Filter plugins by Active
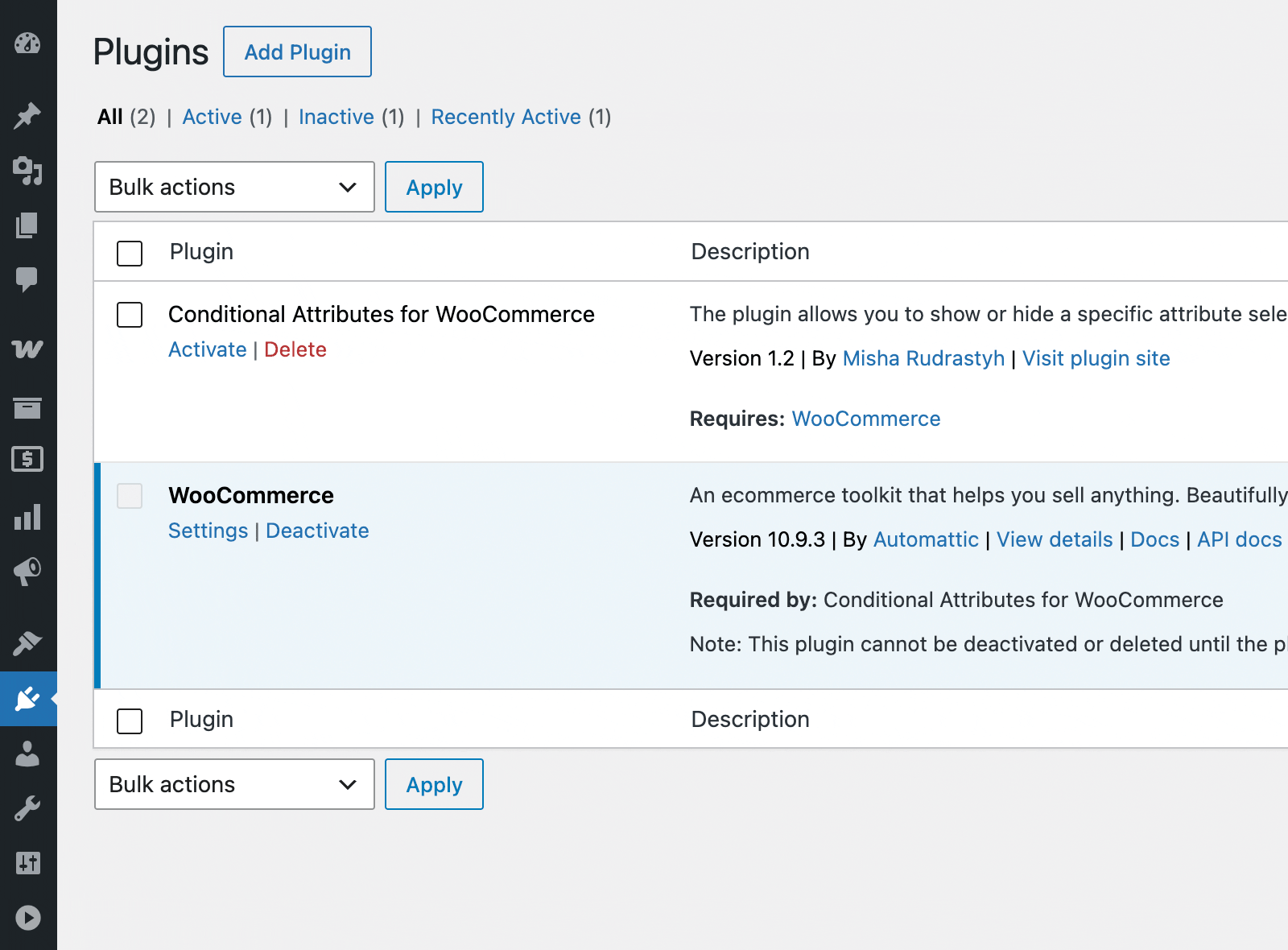 click(212, 117)
